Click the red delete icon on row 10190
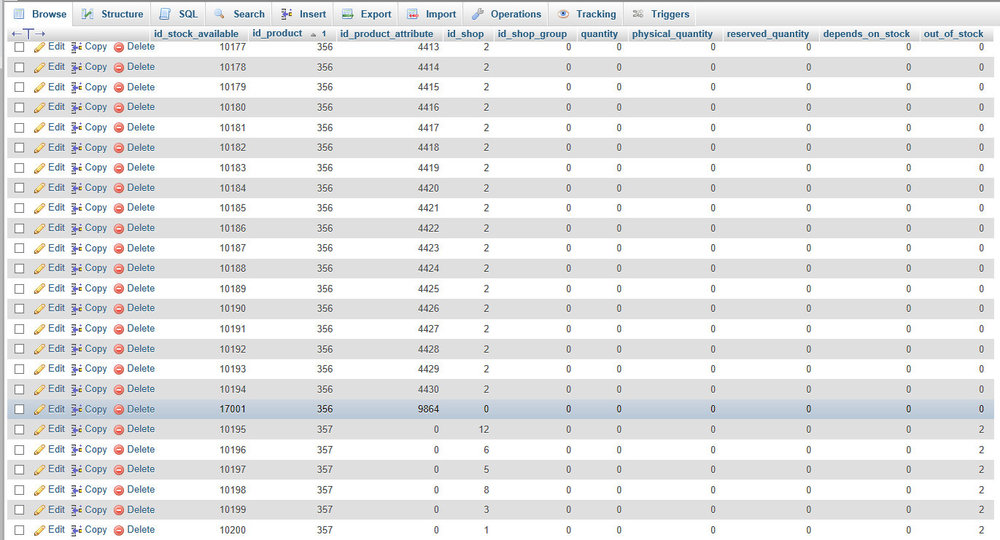This screenshot has width=1000, height=540. pos(119,309)
